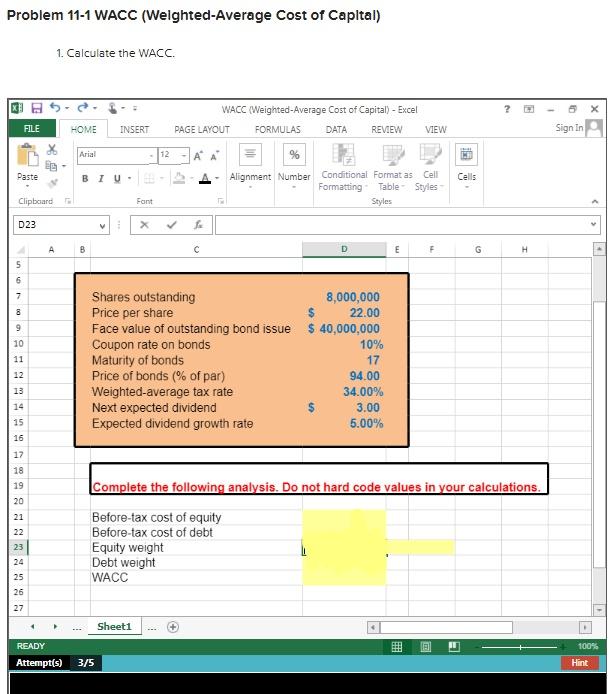The width and height of the screenshot is (612, 694).
Task: Click the Ribbon Display Options icon
Action: point(529,109)
